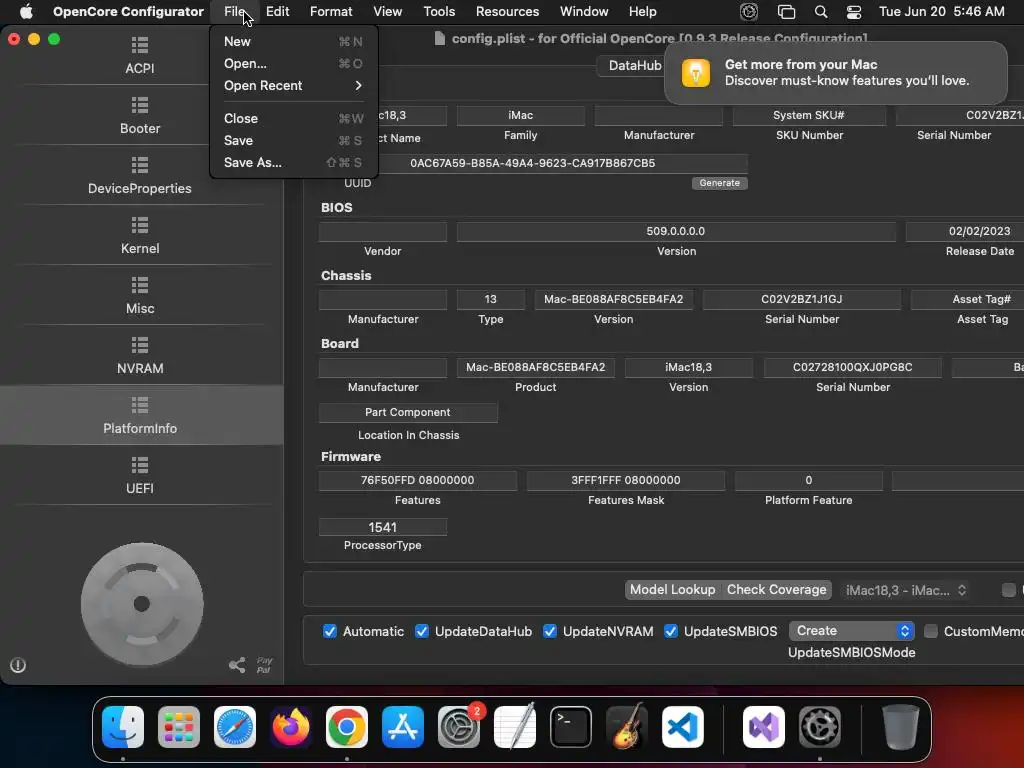Open the iMac18,3 model dropdown
Viewport: 1024px width, 768px height.
[x=905, y=590]
